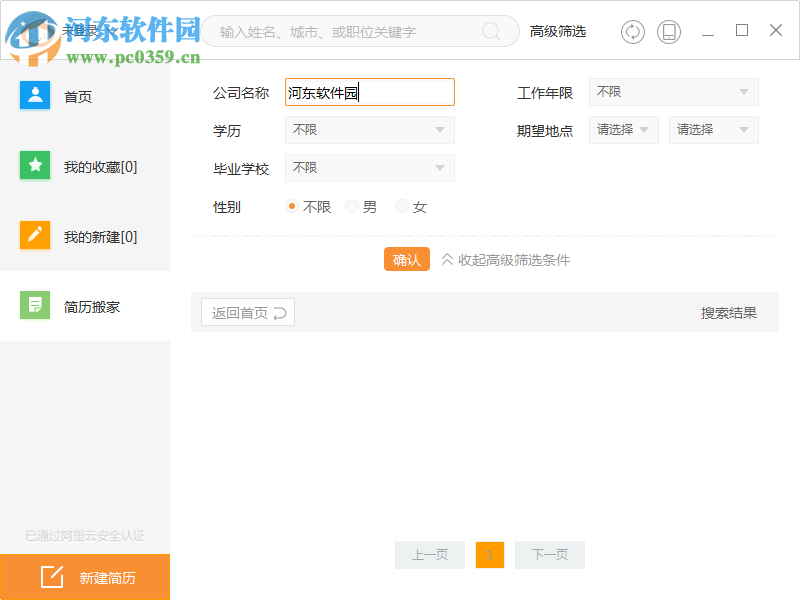Click the orange 确认 button
Screen dimensions: 800x600
coord(407,259)
